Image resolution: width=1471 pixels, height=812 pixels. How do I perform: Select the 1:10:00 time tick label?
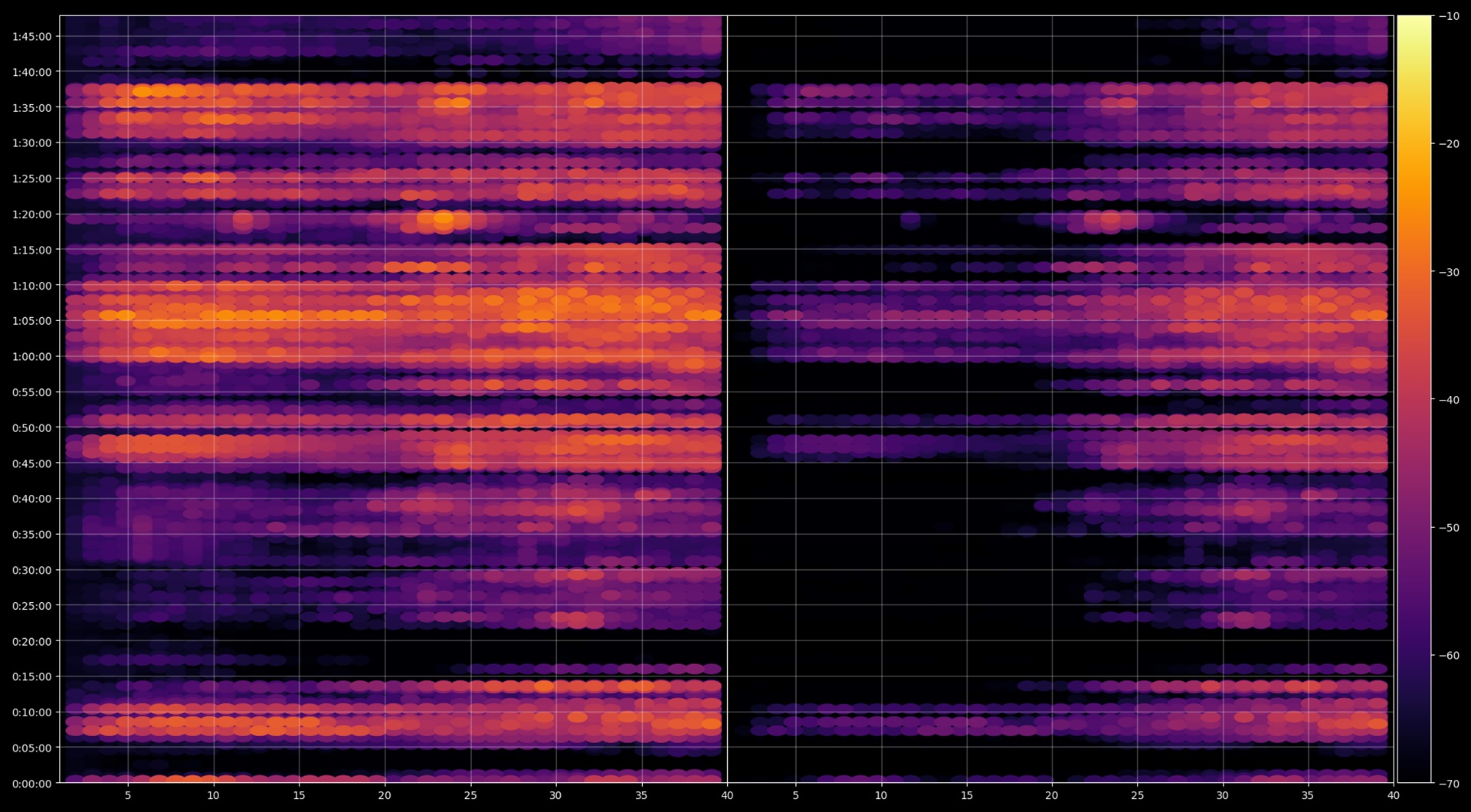(32, 286)
